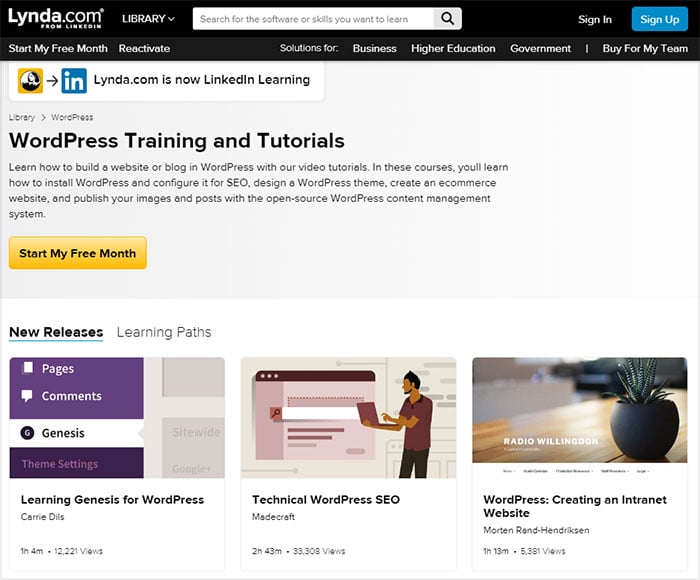Click the search magnifier icon
The image size is (700, 580).
[447, 19]
